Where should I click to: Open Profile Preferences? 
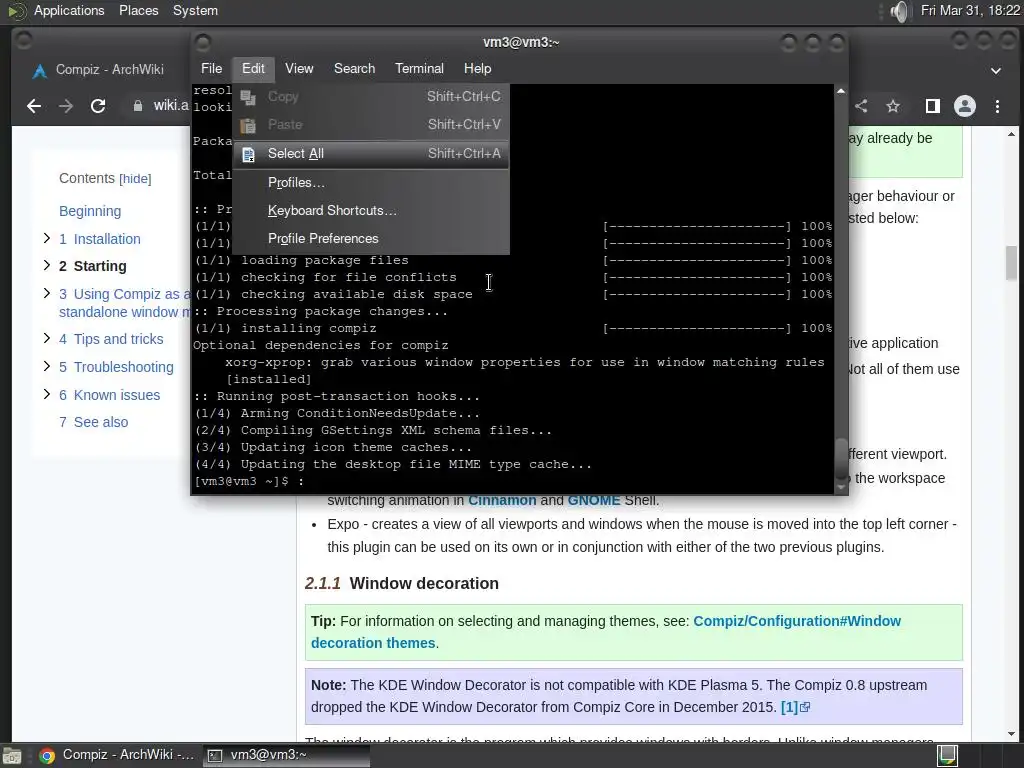370,238
